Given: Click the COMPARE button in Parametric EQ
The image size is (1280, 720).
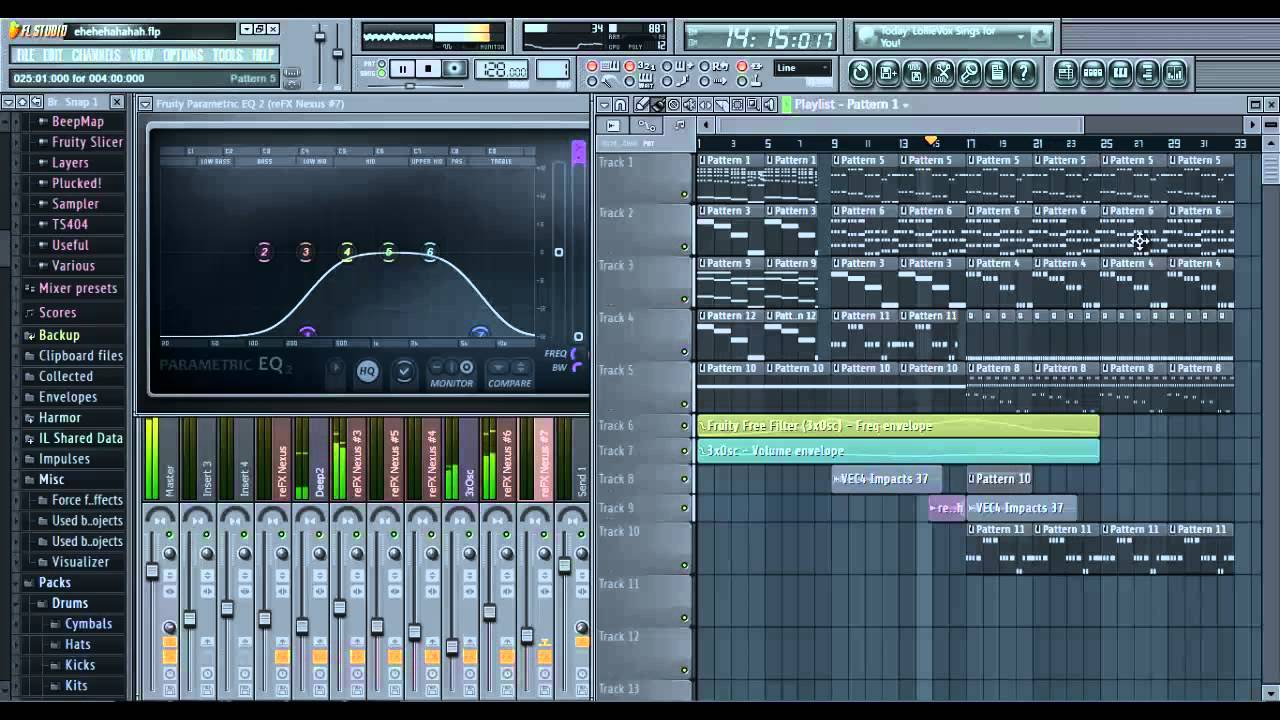Looking at the screenshot, I should click(510, 373).
